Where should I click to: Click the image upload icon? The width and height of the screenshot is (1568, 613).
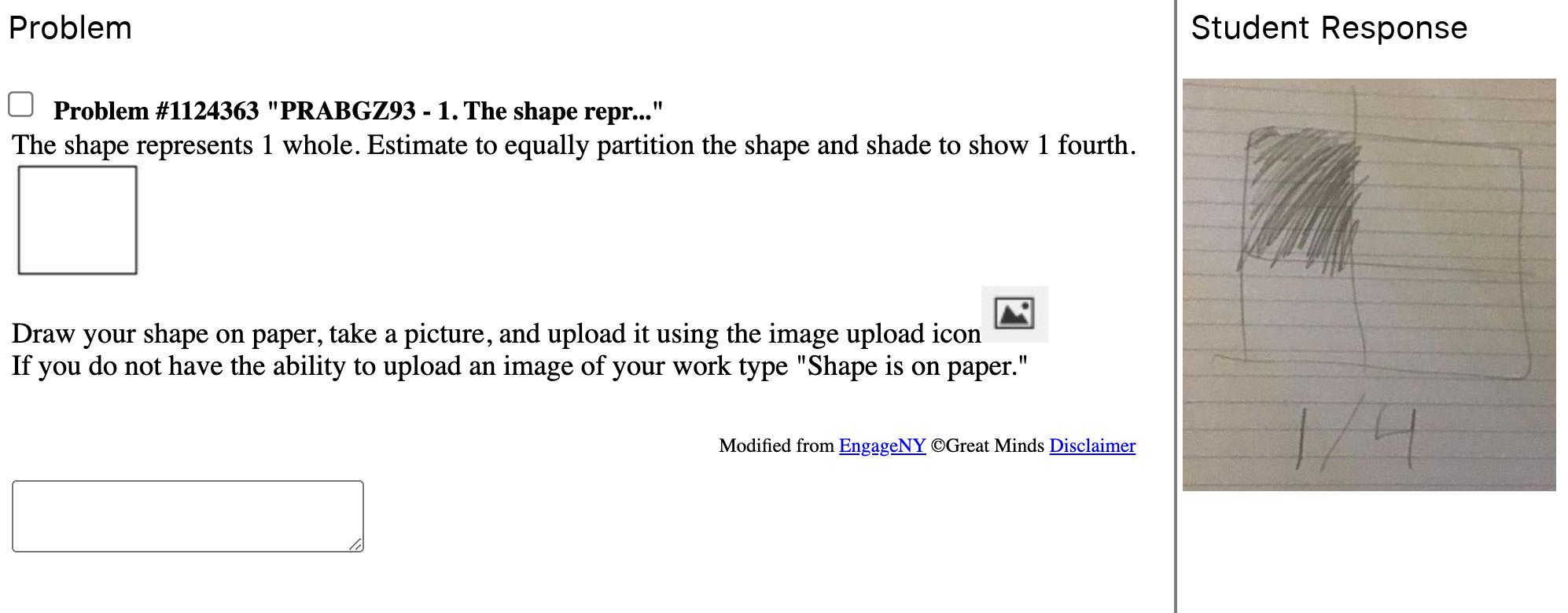tap(1014, 314)
